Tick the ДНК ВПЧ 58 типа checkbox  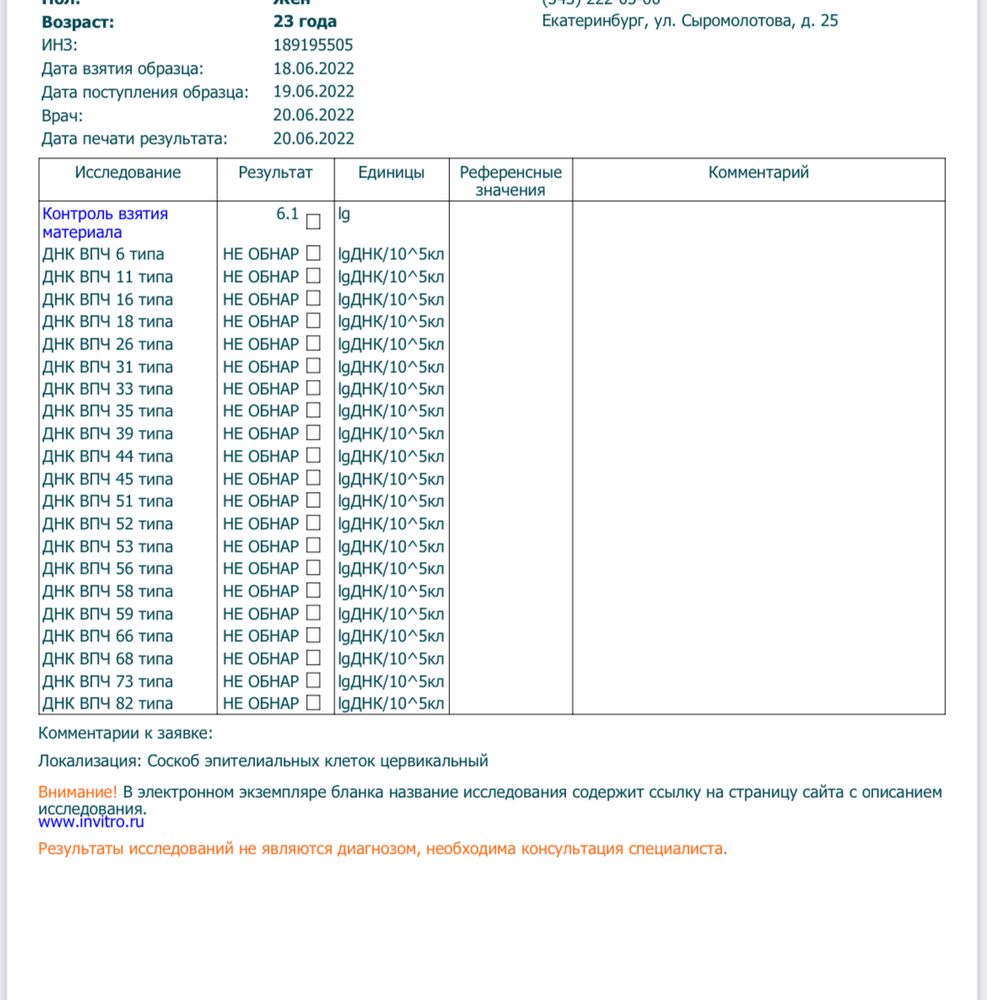[313, 591]
